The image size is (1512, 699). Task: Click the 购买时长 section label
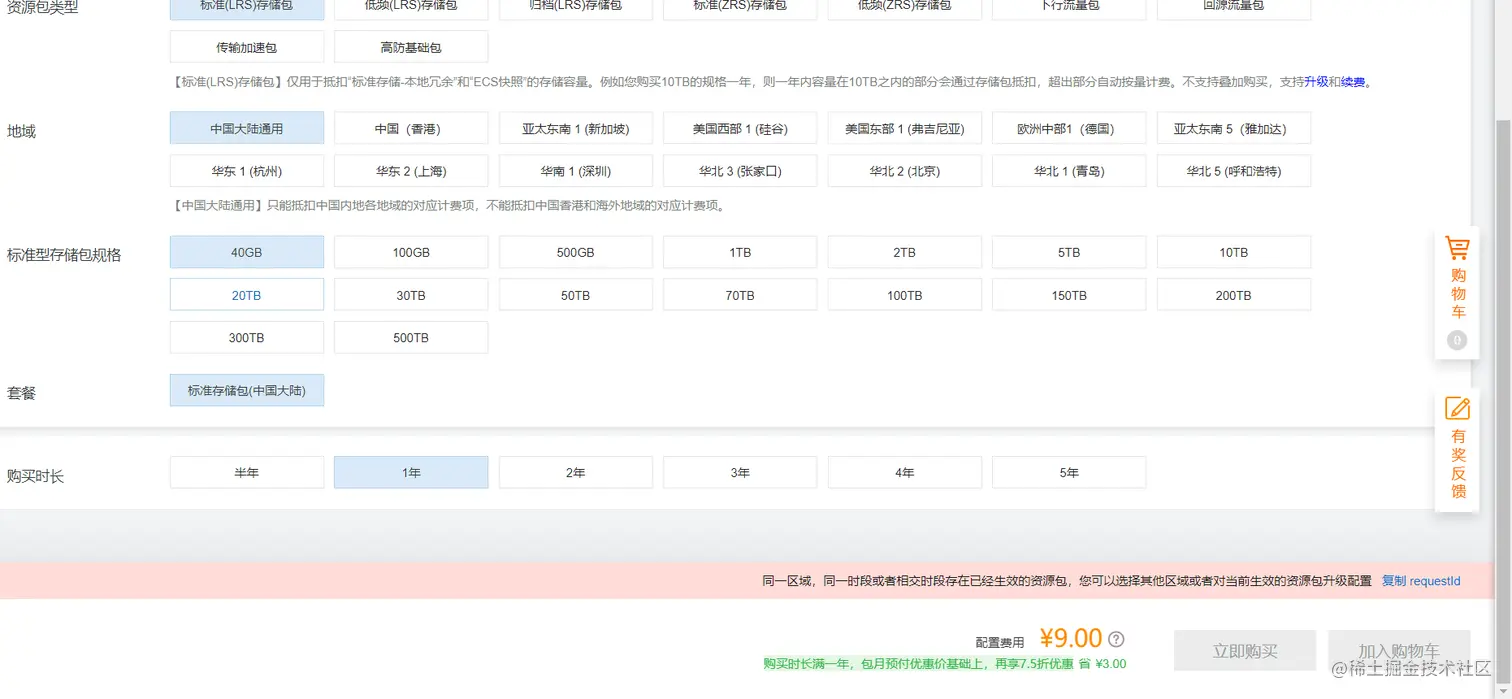click(35, 476)
